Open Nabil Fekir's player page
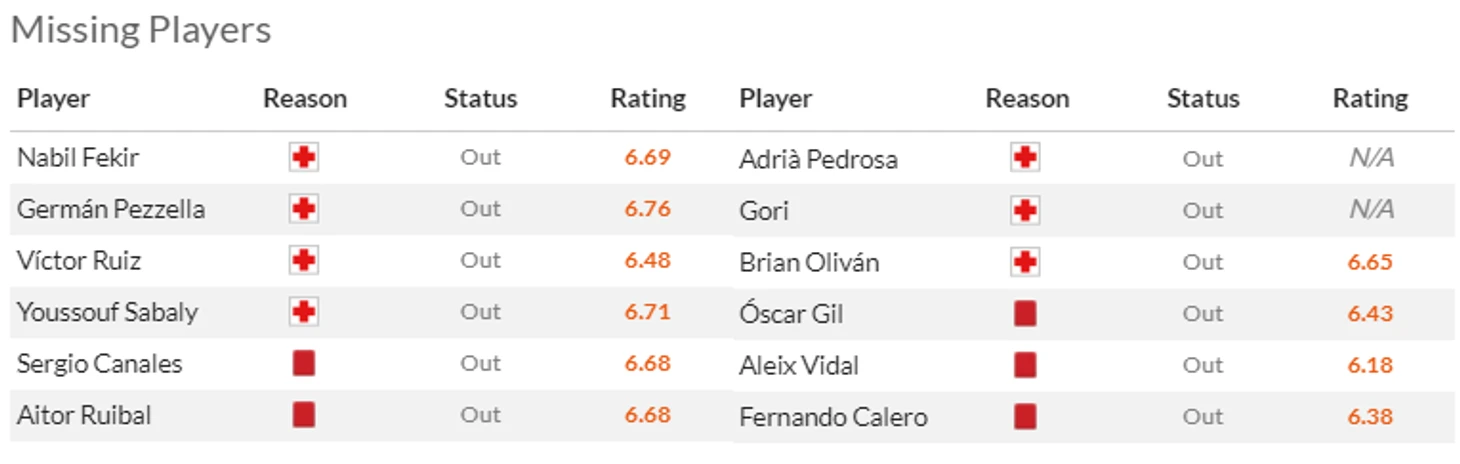This screenshot has height=464, width=1460. (x=78, y=157)
